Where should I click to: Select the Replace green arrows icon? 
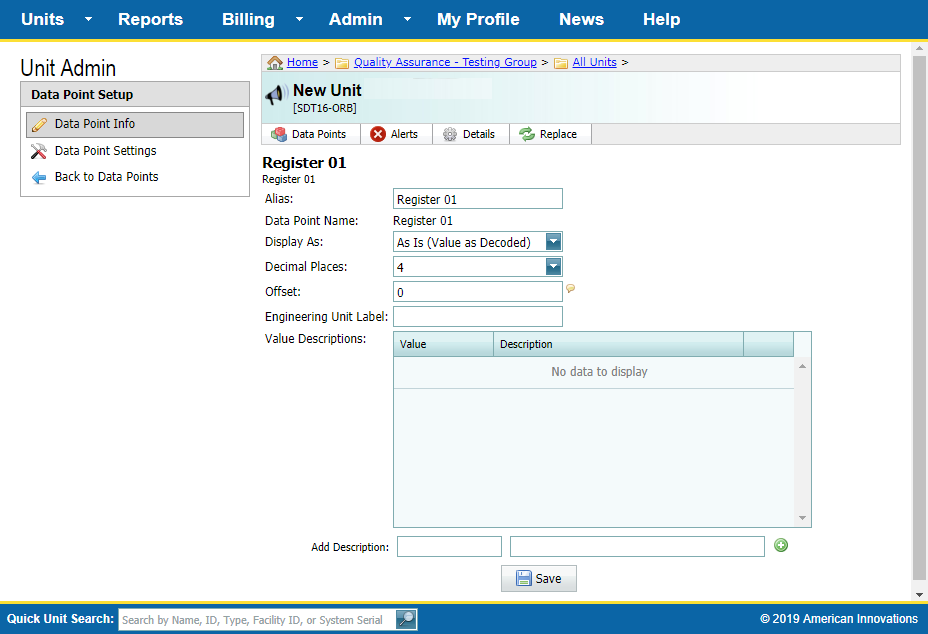(527, 133)
